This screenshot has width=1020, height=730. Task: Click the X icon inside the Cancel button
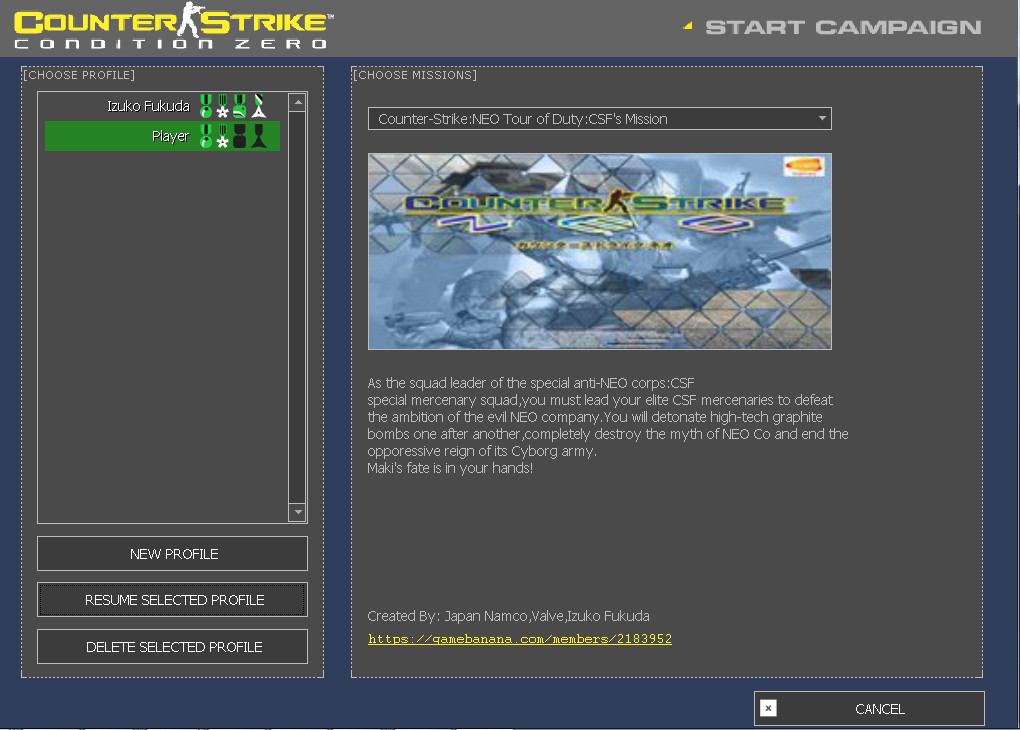click(x=768, y=708)
